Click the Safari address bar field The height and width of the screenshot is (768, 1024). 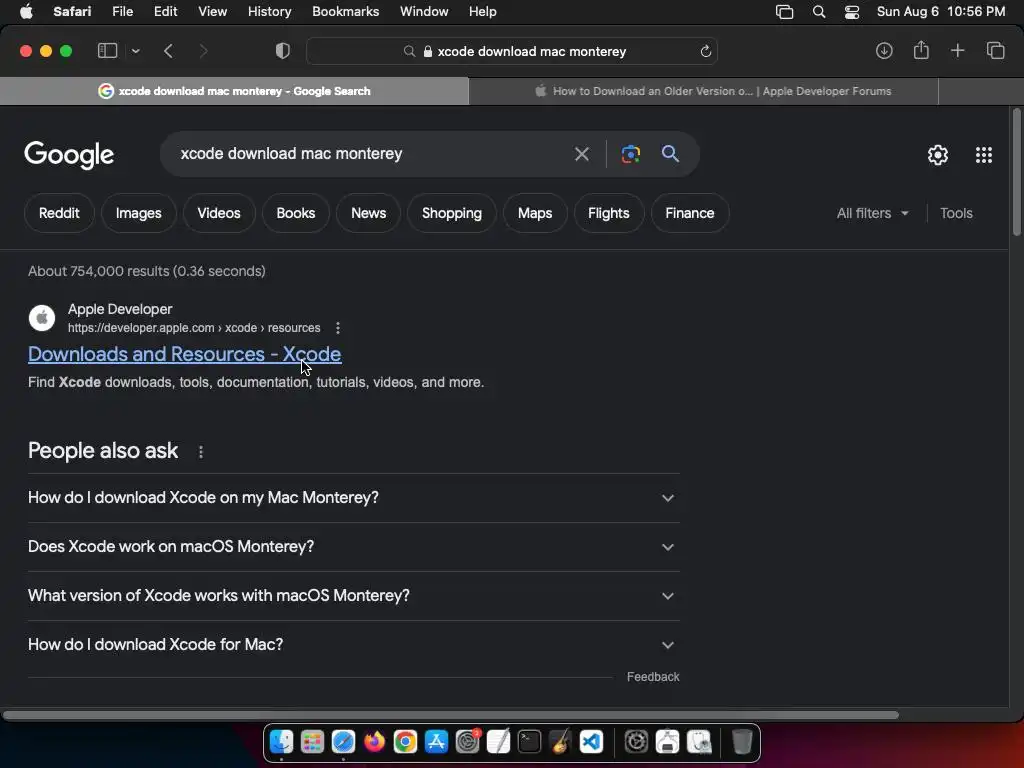[512, 51]
